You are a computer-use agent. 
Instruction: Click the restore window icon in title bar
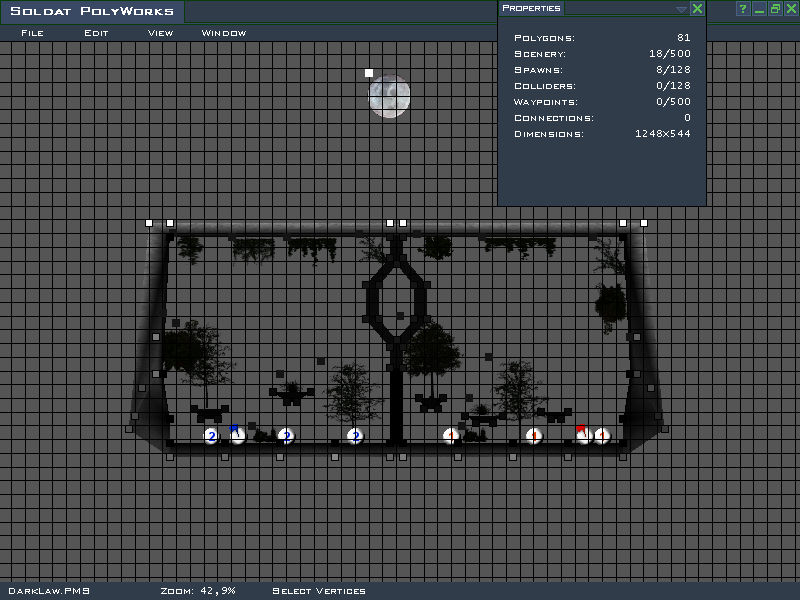[774, 9]
